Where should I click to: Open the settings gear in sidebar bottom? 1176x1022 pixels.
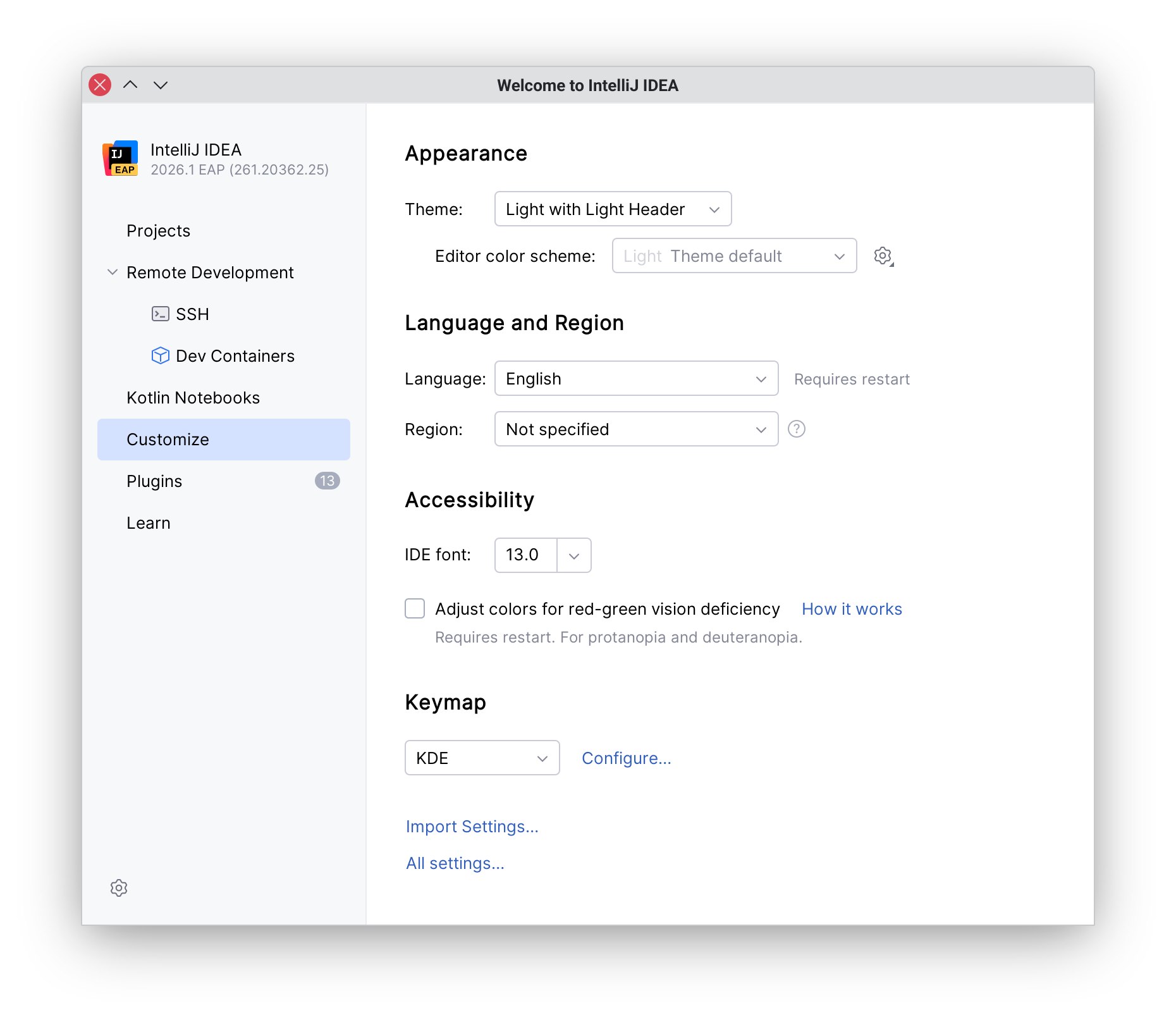(119, 888)
